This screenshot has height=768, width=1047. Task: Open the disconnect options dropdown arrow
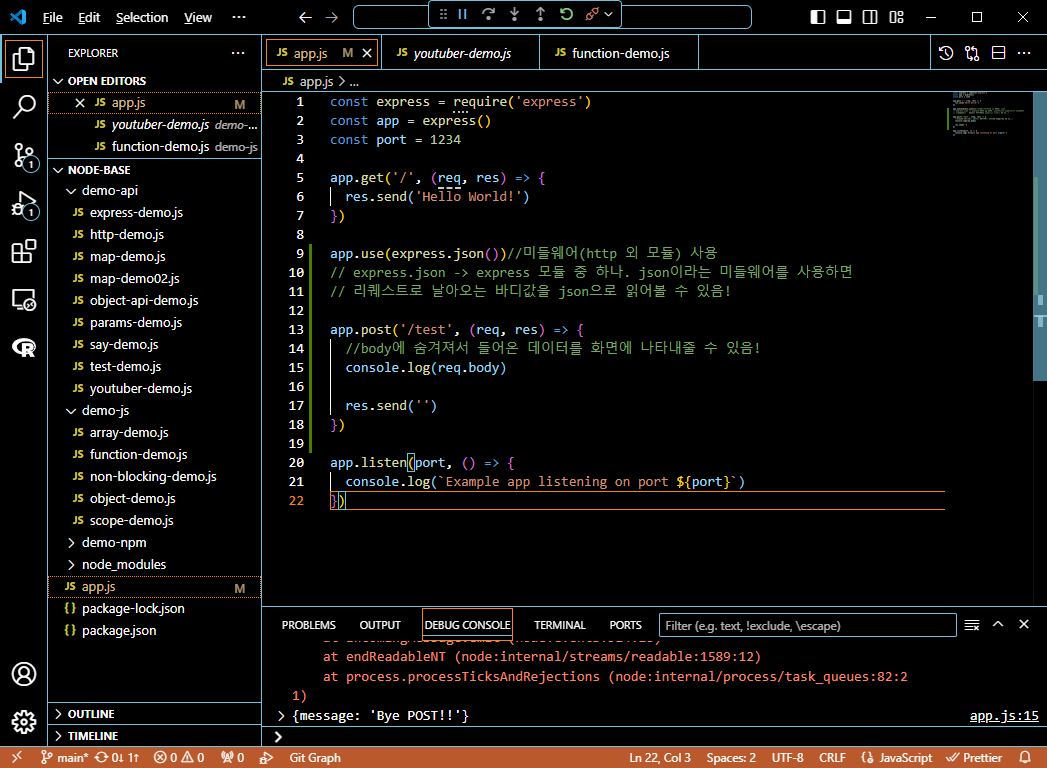608,15
